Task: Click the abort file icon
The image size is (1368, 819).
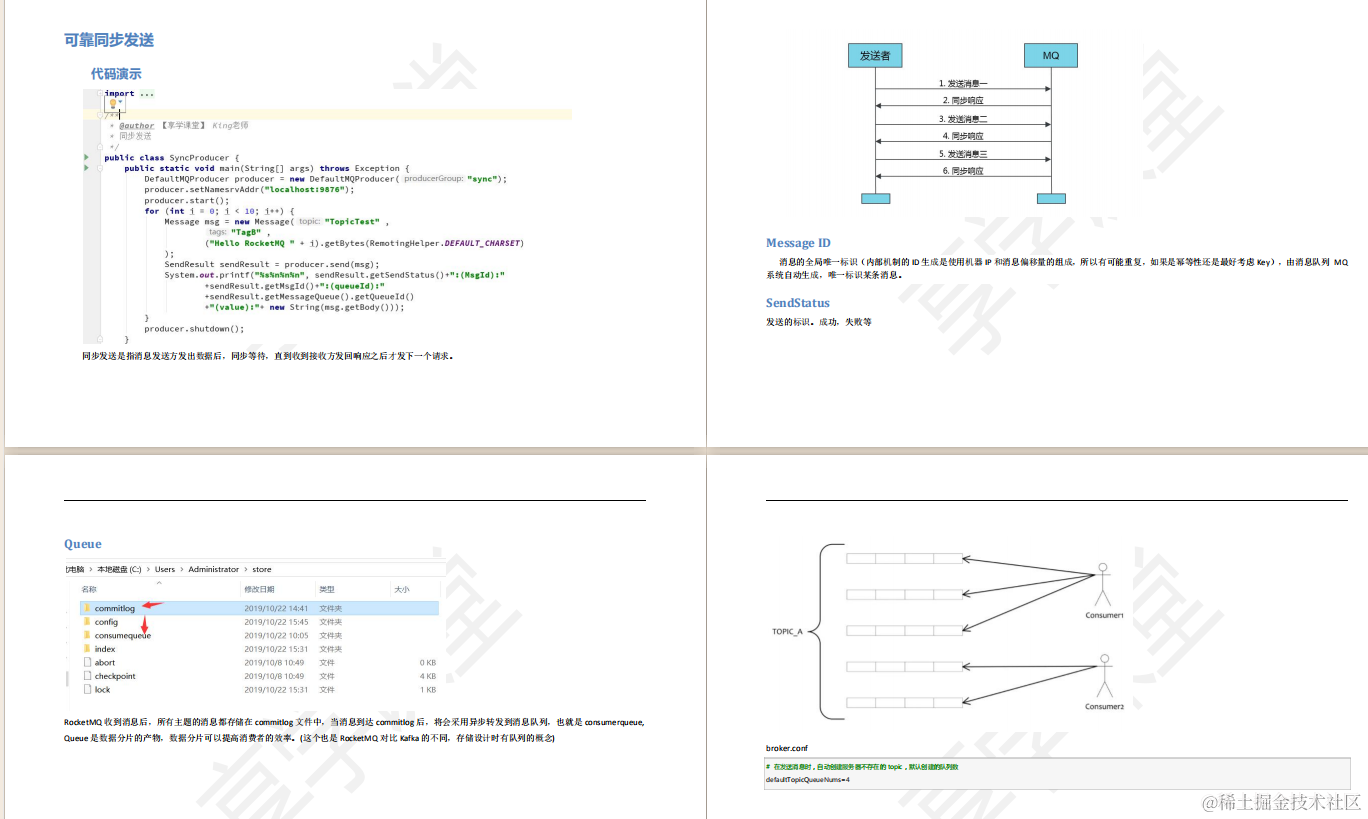Action: point(87,662)
